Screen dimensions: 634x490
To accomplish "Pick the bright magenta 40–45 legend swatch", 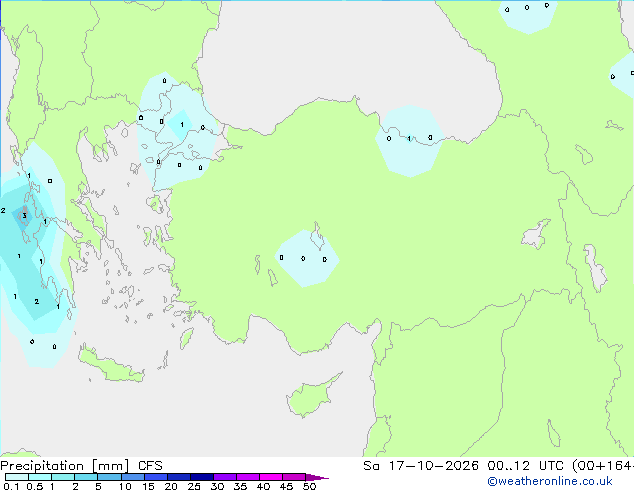I will tap(271, 477).
